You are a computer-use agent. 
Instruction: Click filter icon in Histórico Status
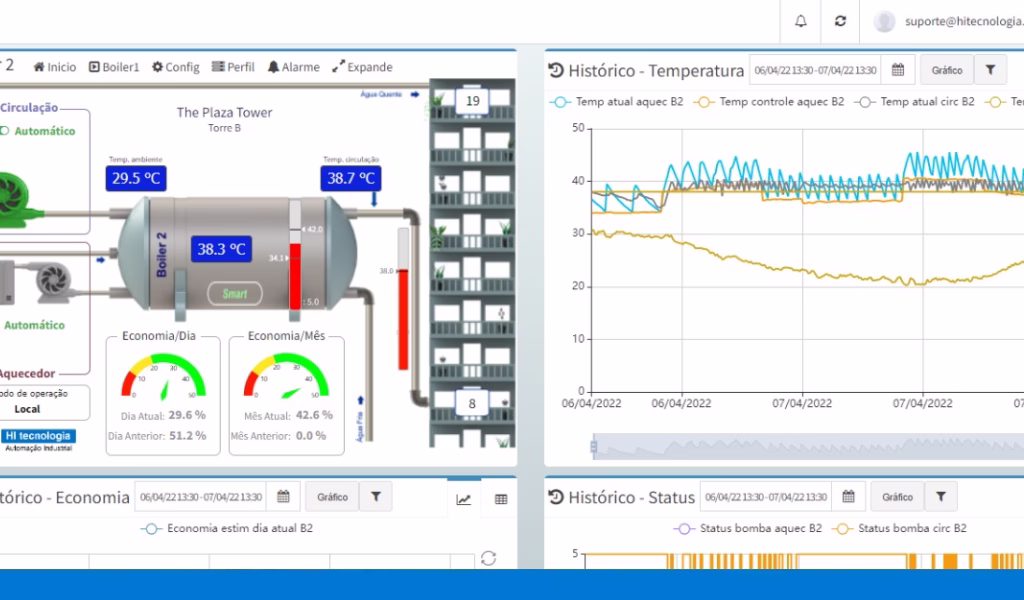(x=940, y=497)
